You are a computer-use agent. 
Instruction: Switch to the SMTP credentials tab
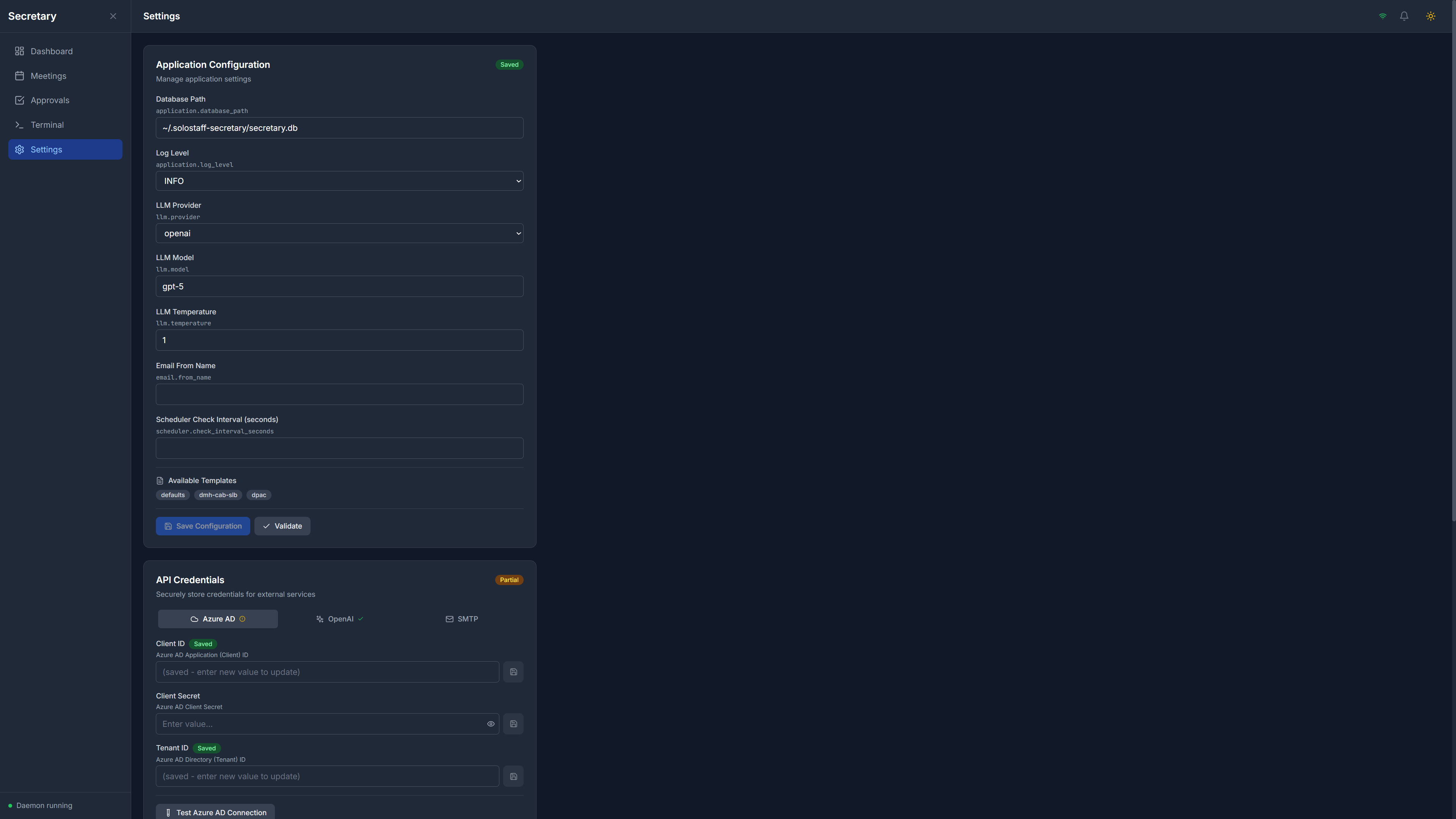point(462,618)
